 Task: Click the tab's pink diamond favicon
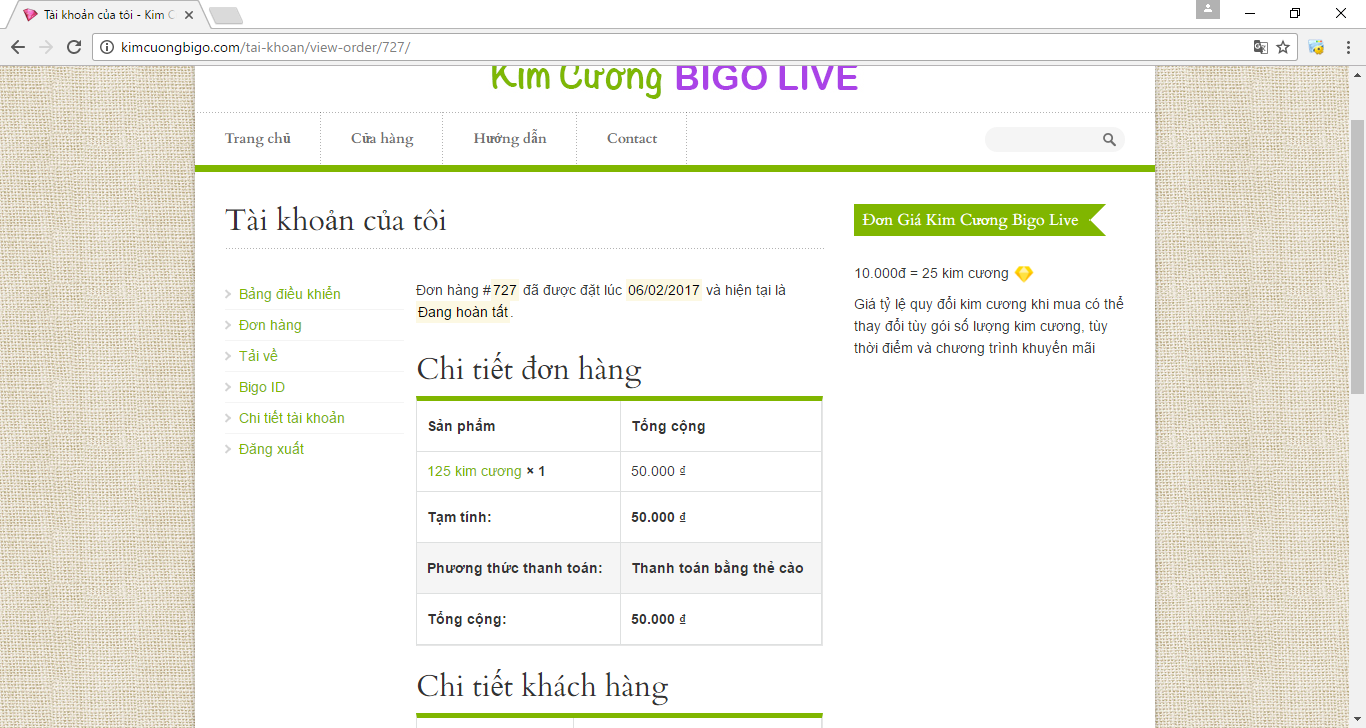29,15
